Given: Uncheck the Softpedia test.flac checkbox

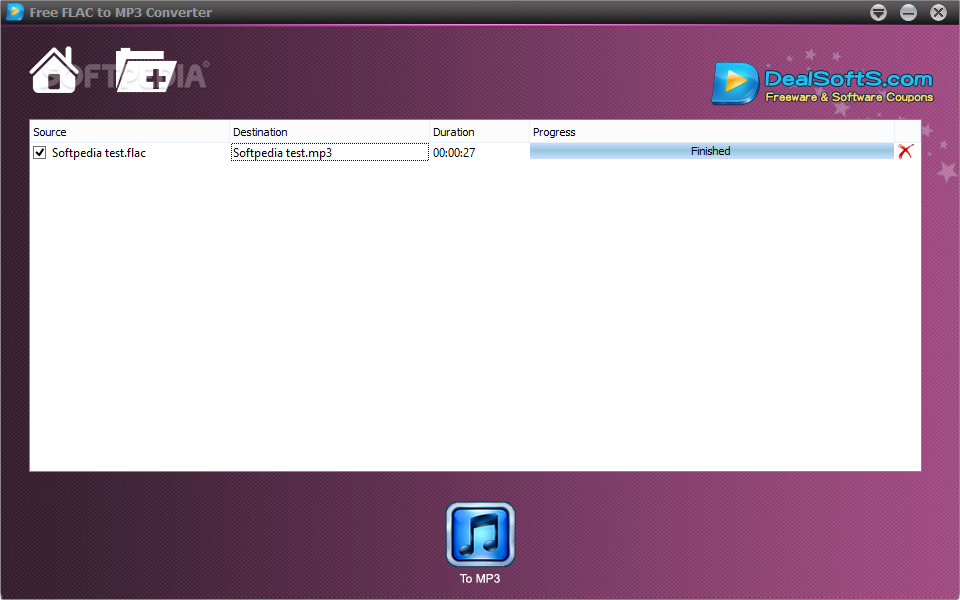Looking at the screenshot, I should point(40,152).
